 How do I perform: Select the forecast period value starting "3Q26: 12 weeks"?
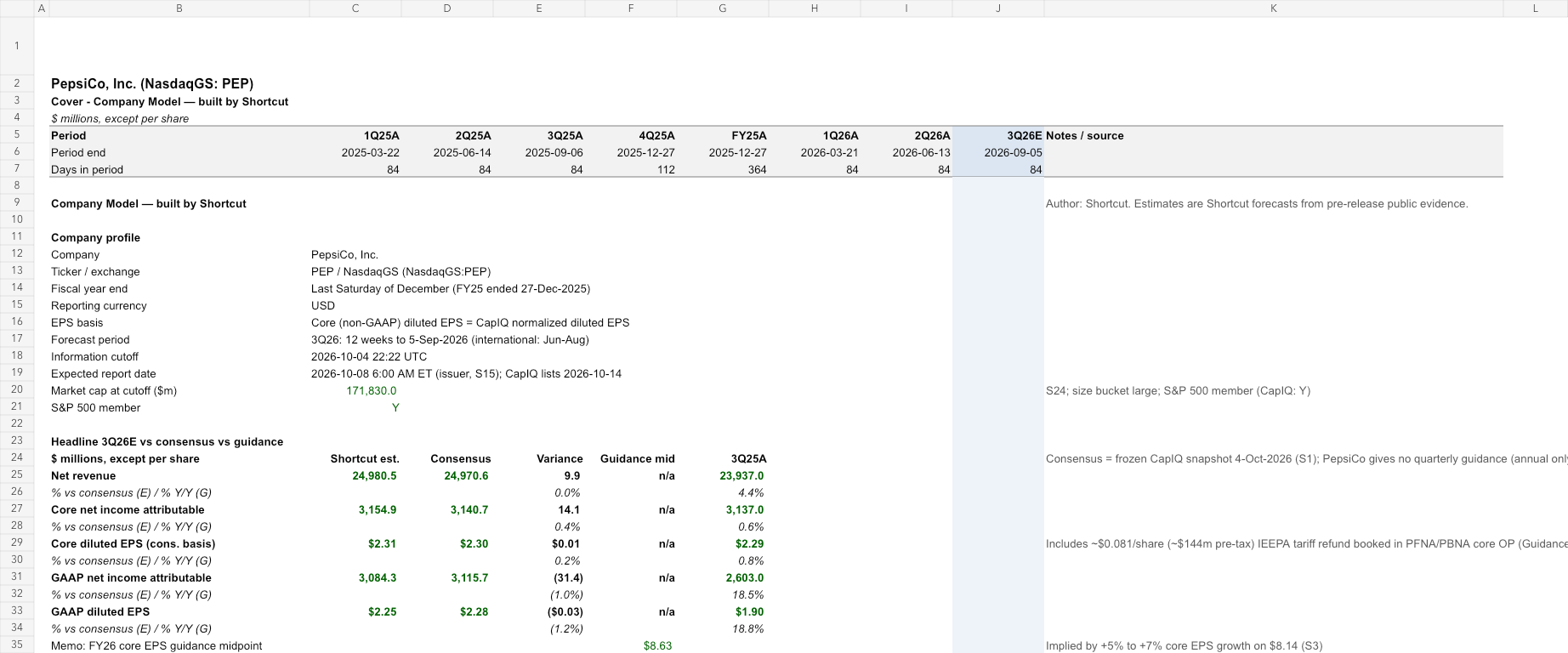450,339
